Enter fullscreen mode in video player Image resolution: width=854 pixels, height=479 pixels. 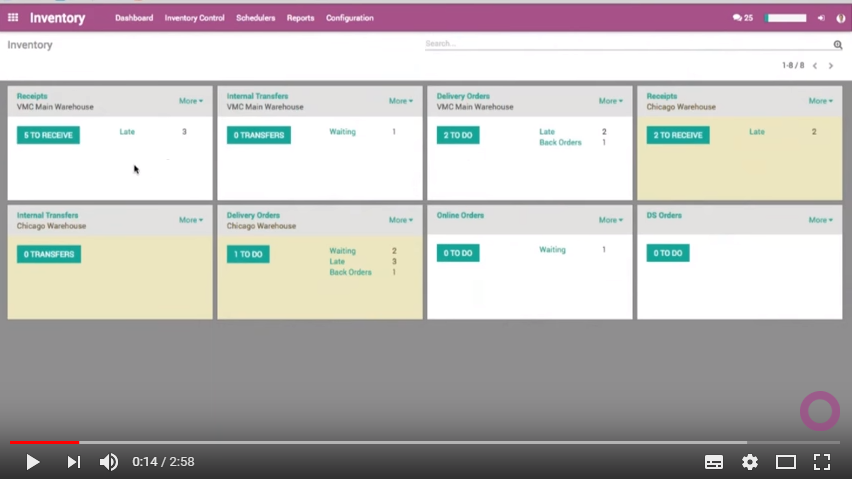[822, 462]
